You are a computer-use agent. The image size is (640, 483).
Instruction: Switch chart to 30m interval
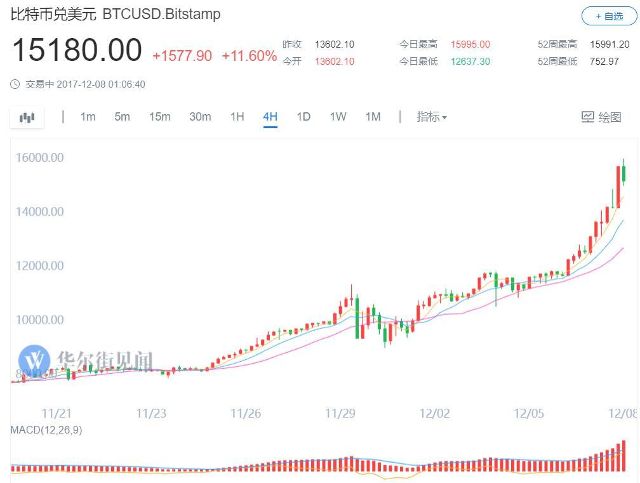point(200,117)
